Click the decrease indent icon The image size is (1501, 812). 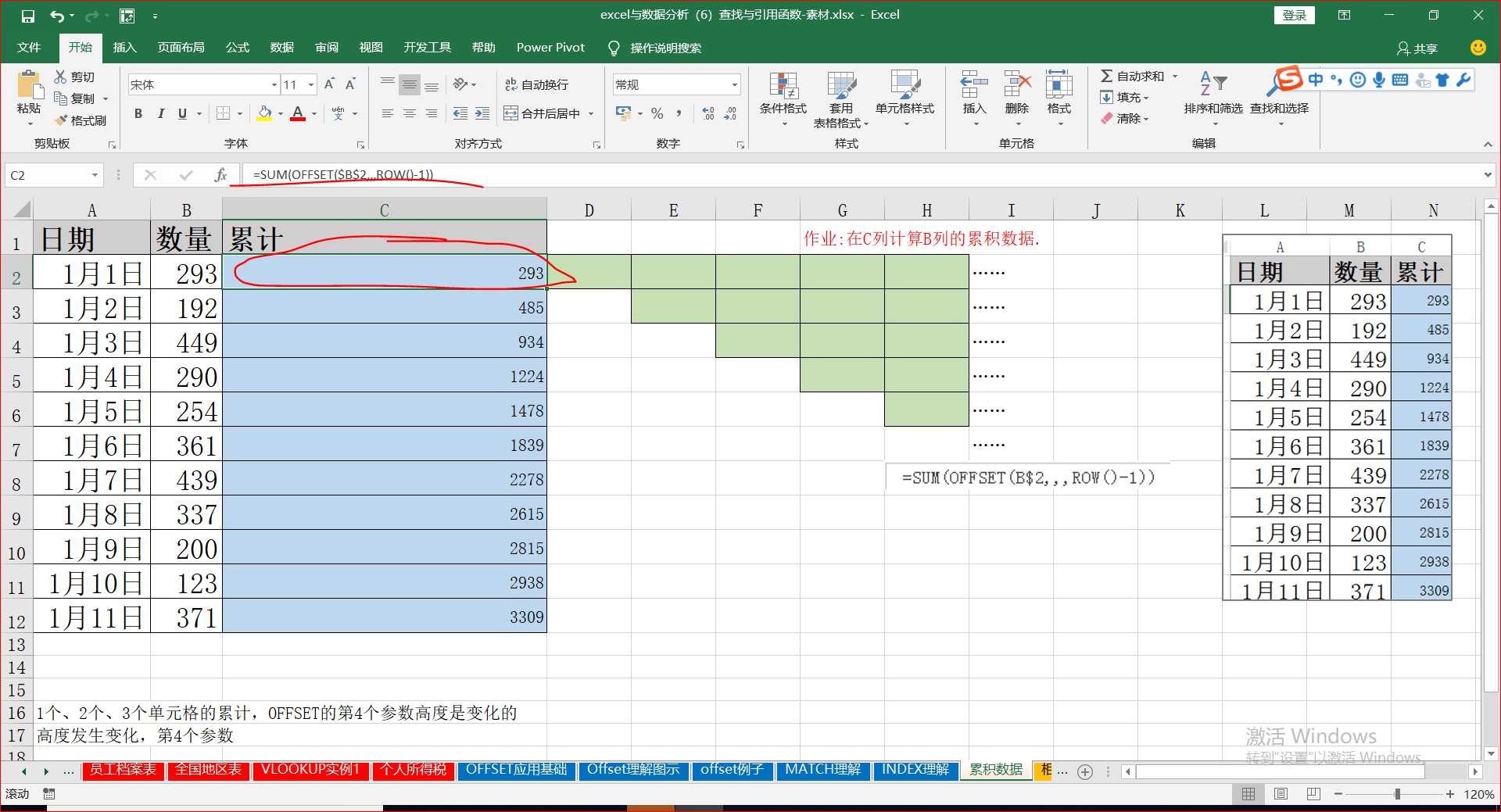(460, 114)
